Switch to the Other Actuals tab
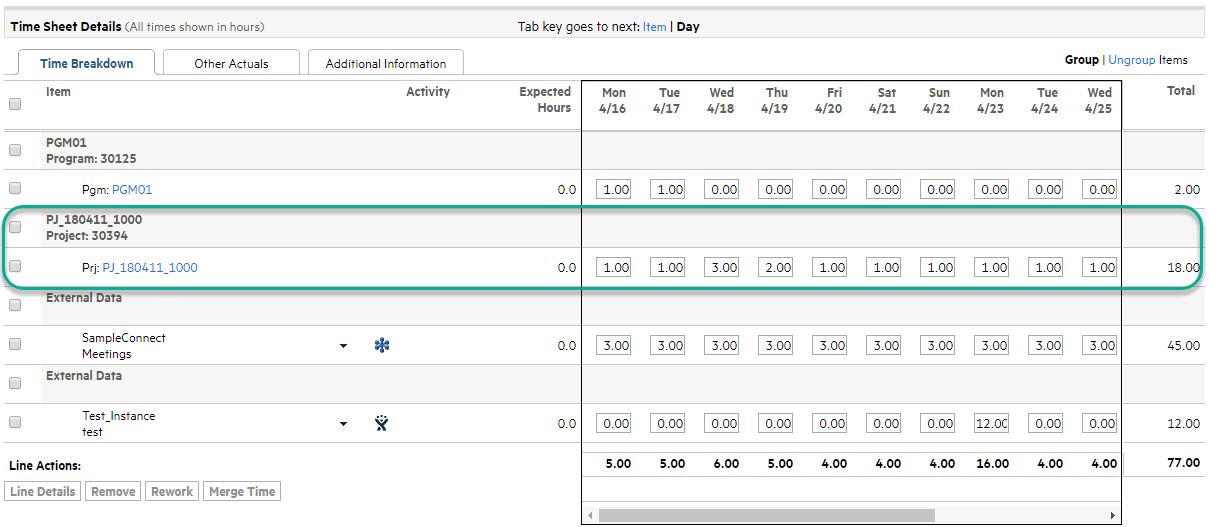The width and height of the screenshot is (1209, 527). point(231,63)
